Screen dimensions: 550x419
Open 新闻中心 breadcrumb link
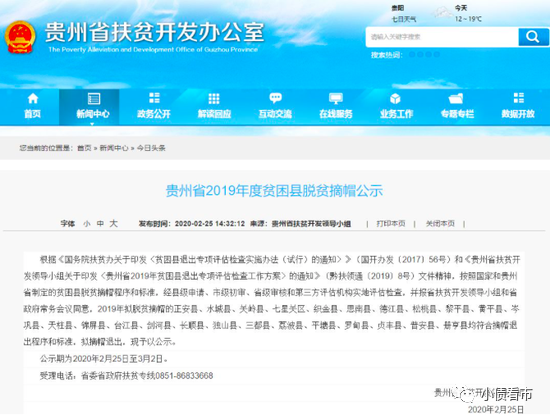(x=114, y=148)
